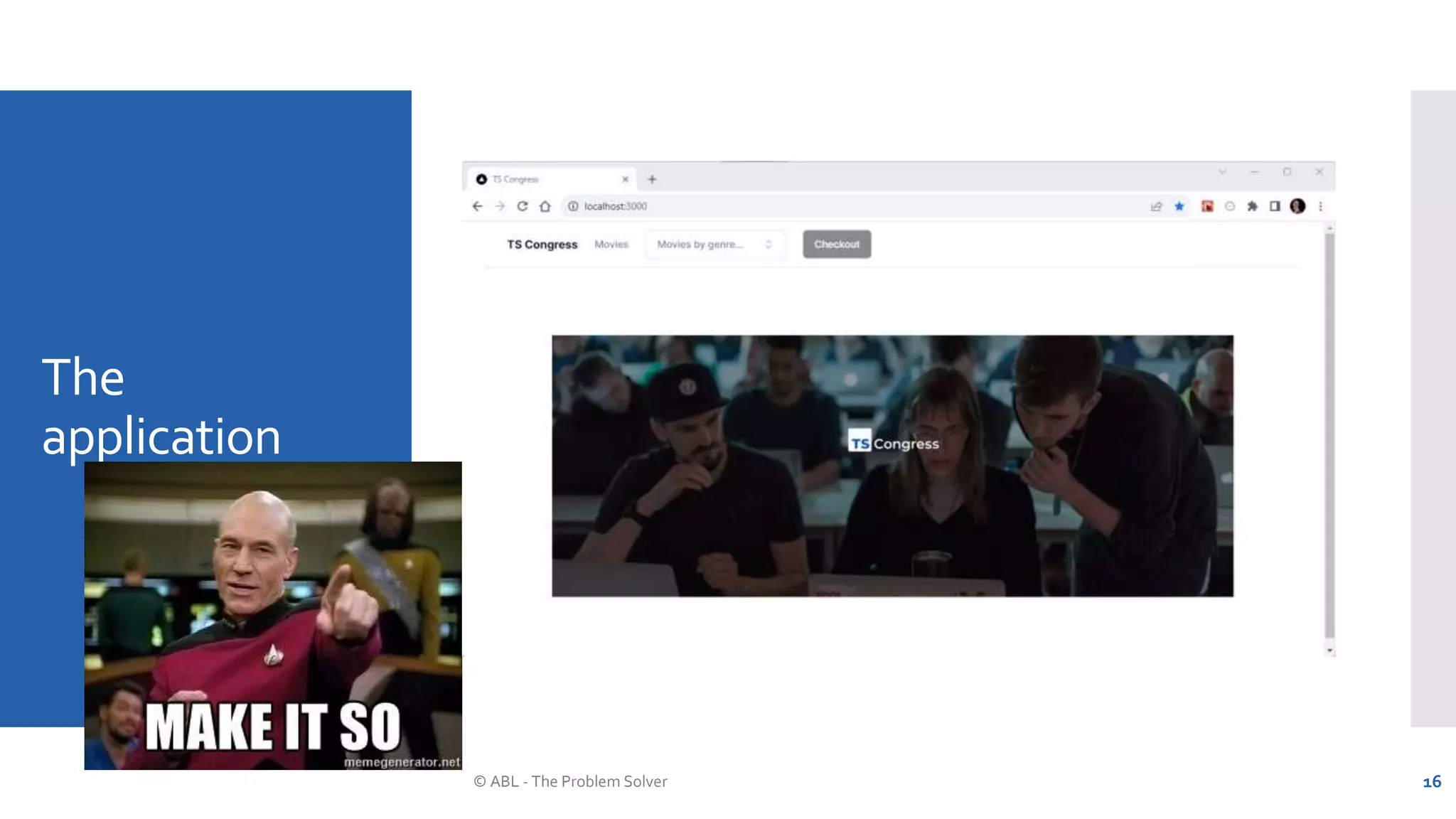
Task: Click the blue bookmark star
Action: (x=1179, y=206)
